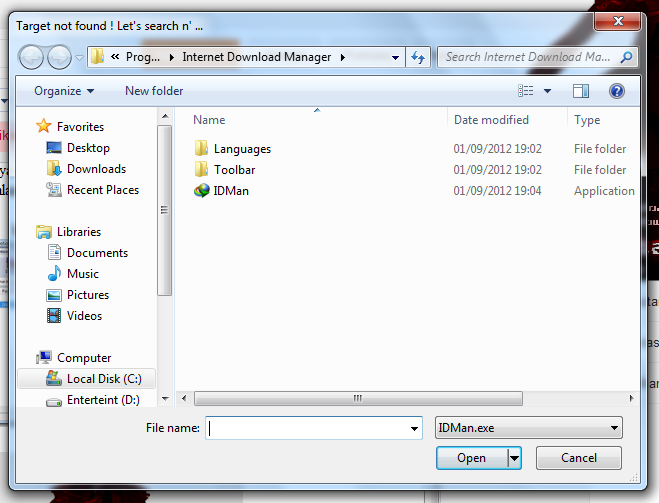Show the preview pane
Viewport: 659px width, 503px height.
581,91
